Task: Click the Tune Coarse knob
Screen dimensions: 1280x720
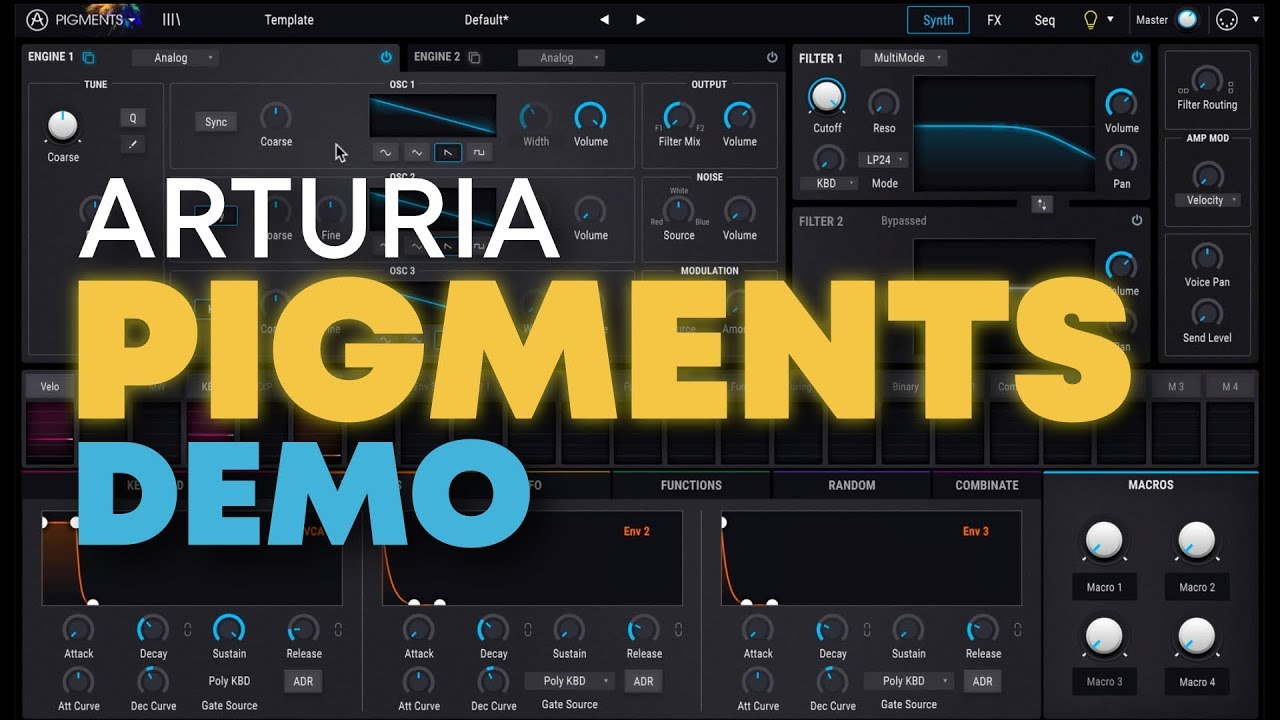Action: coord(62,126)
